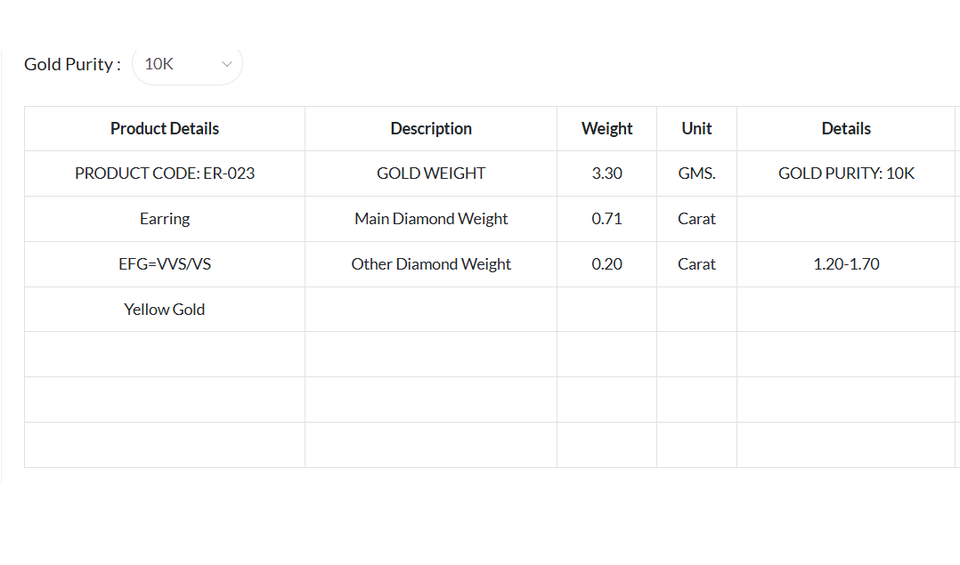
Task: Click the Main Diamond Weight cell
Action: 431,218
